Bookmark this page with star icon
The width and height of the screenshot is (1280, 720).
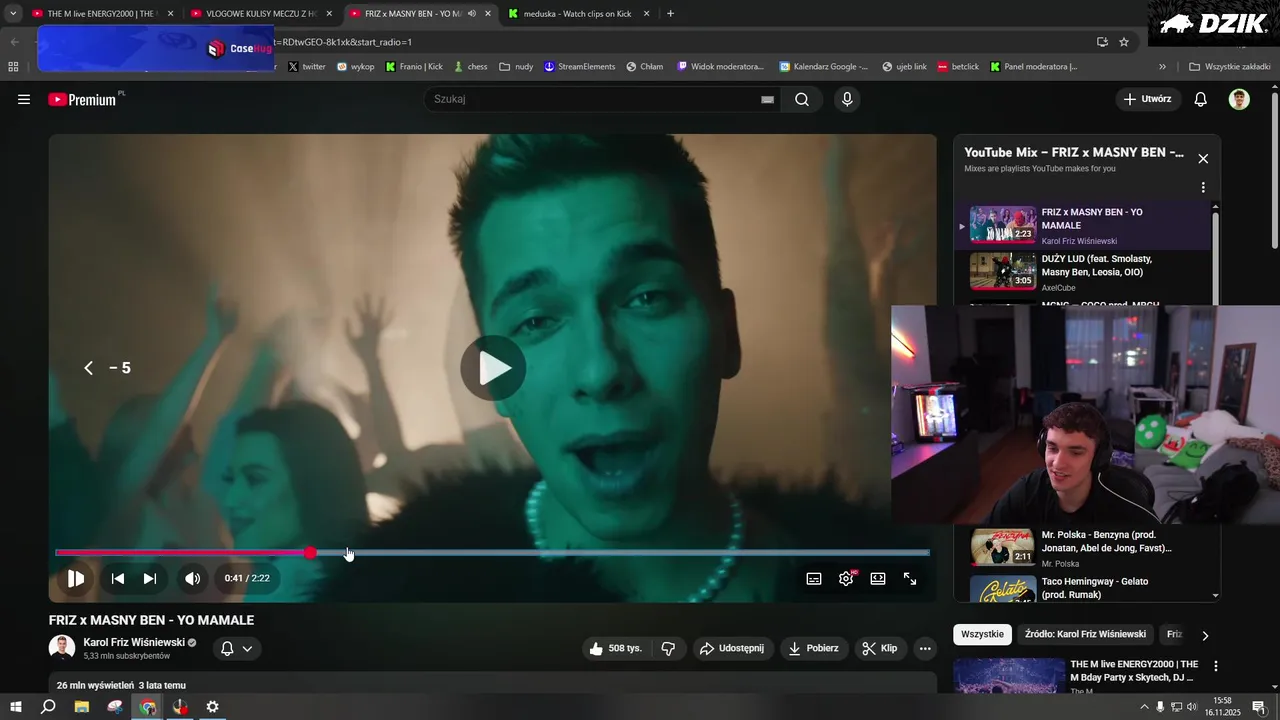[x=1124, y=42]
